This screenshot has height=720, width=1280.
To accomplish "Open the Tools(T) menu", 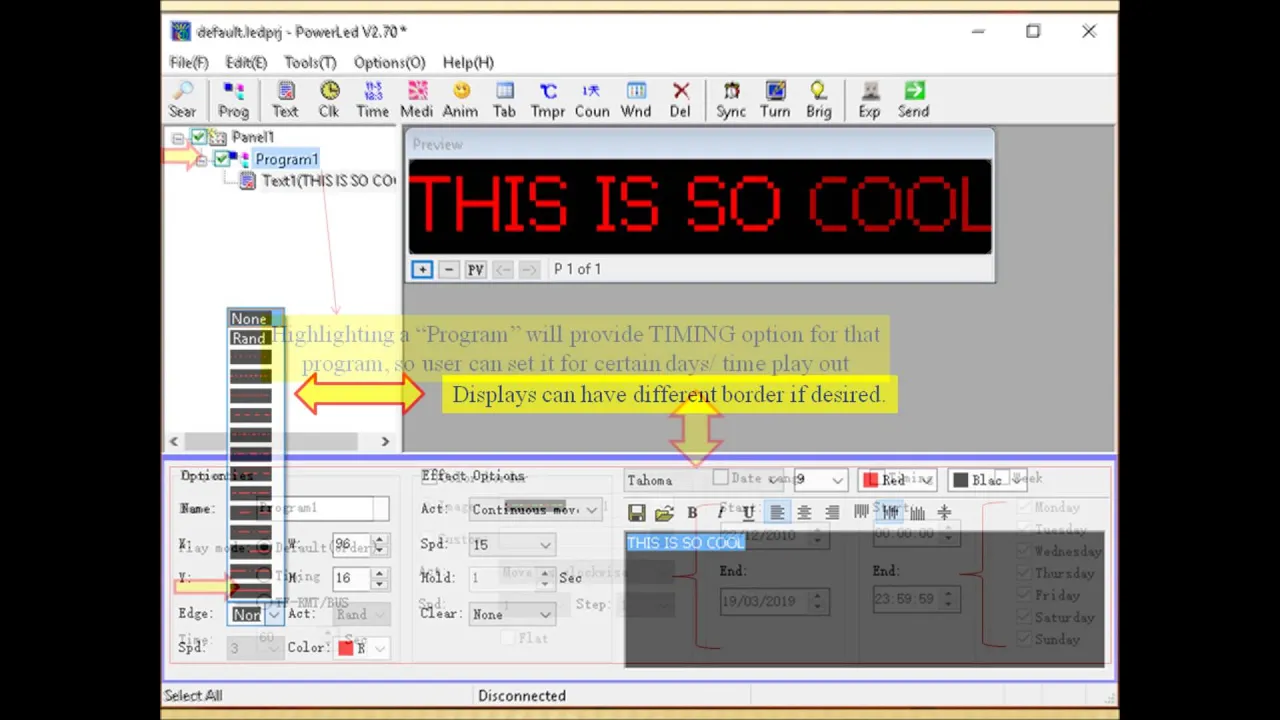I will [x=310, y=62].
